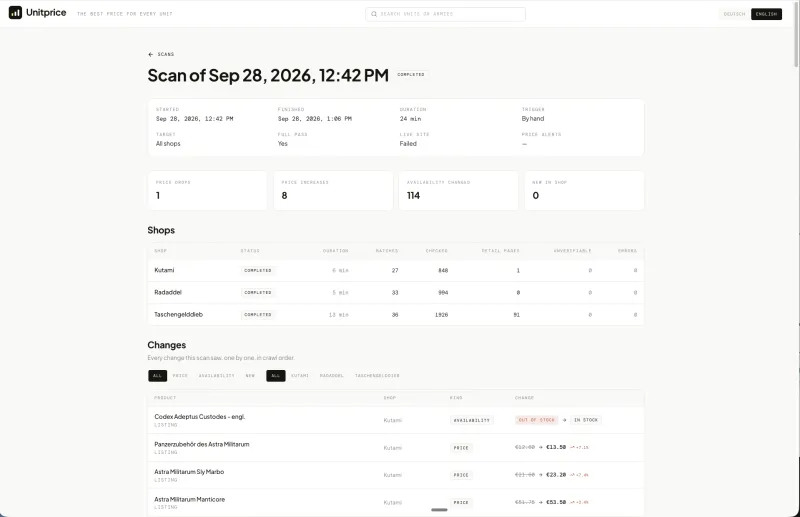Filter changes by Kutami shop
Screen dimensions: 800x517
(299, 376)
